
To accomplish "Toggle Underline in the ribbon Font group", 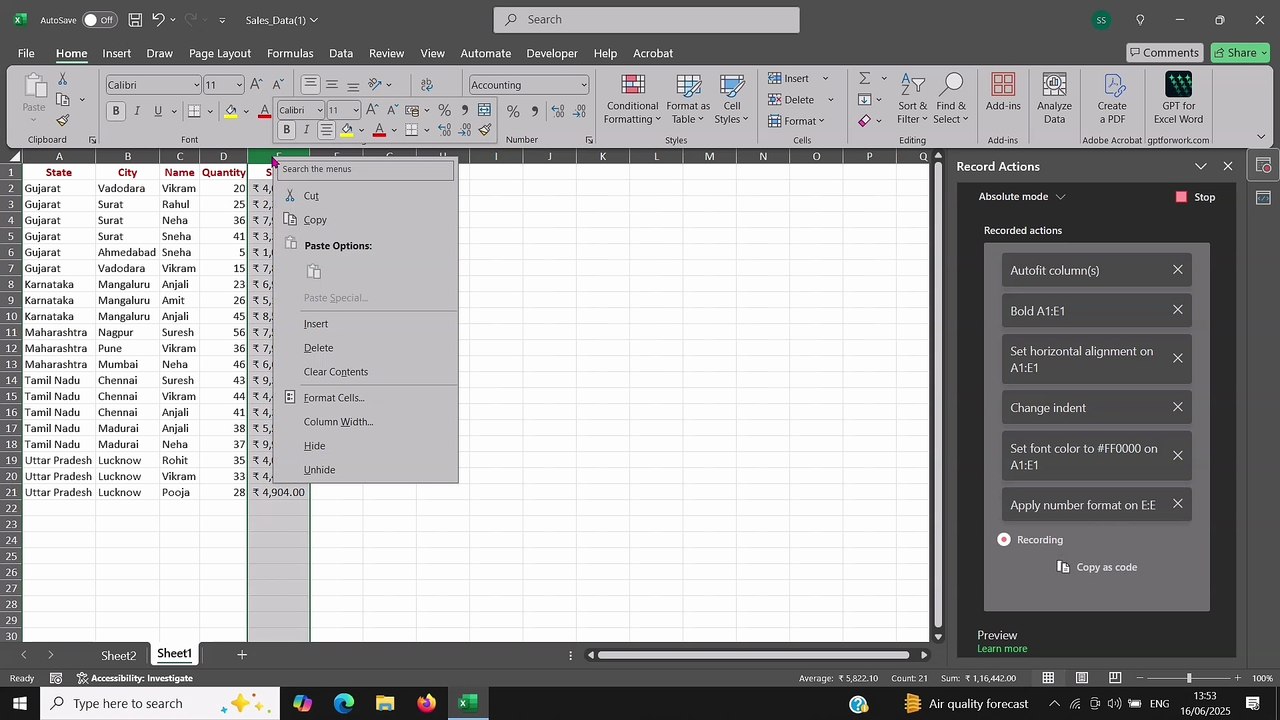I will pos(157,111).
